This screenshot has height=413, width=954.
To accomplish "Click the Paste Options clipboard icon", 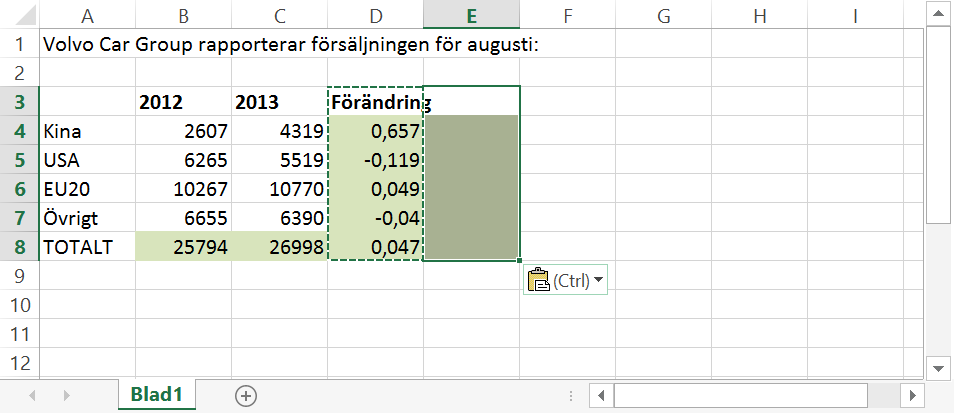I will (x=538, y=280).
